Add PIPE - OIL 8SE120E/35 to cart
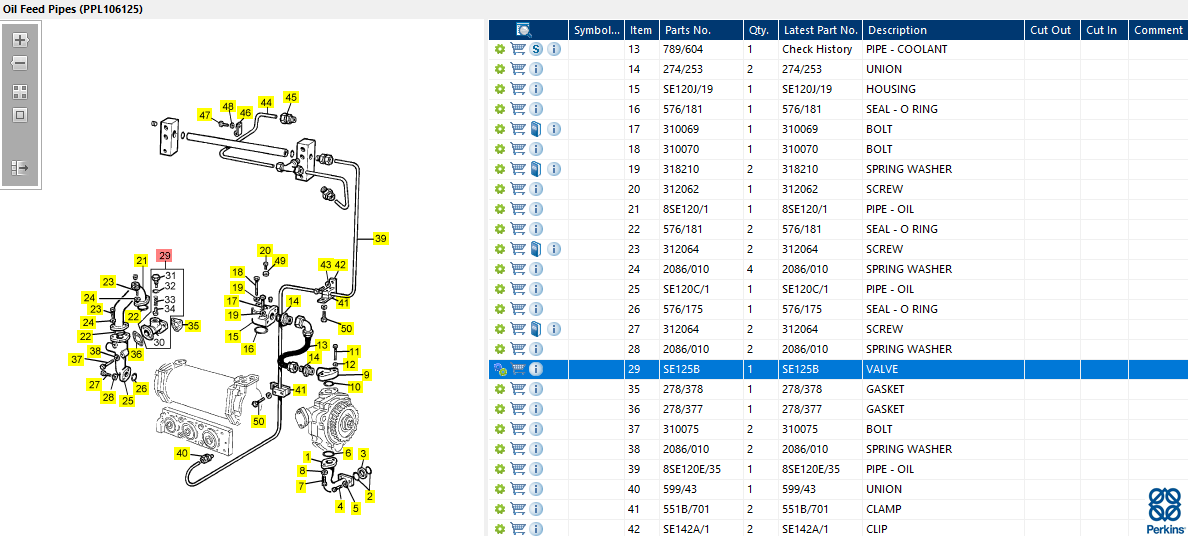This screenshot has height=536, width=1188. pos(518,469)
